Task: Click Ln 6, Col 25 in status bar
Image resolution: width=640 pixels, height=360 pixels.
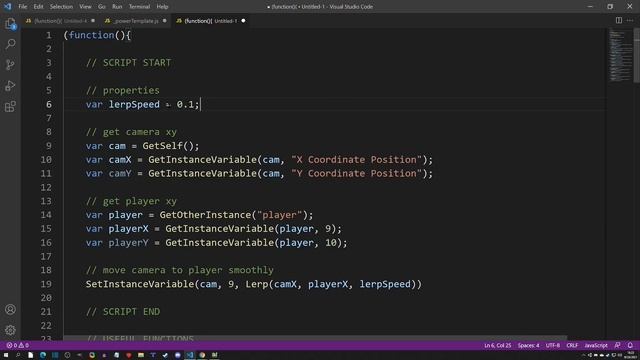Action: tap(498, 345)
